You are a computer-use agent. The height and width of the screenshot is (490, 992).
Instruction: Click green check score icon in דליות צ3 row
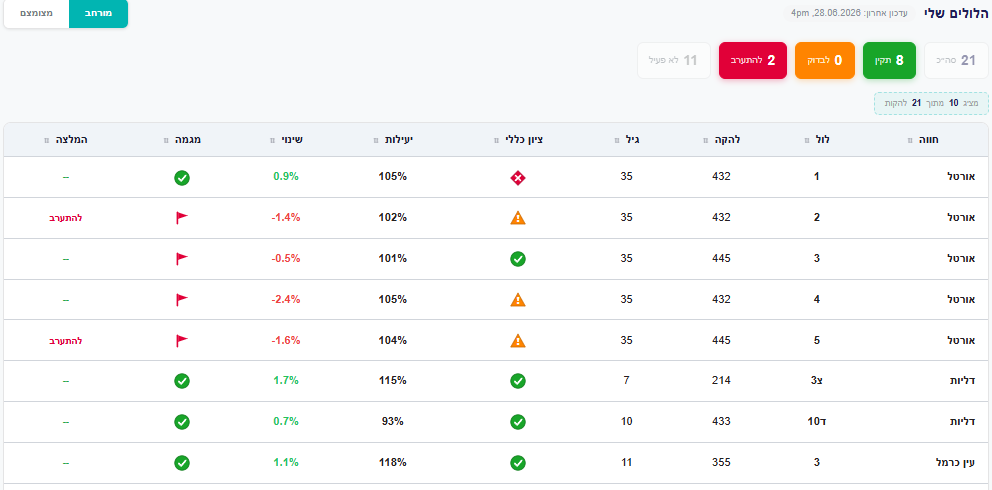(x=518, y=381)
